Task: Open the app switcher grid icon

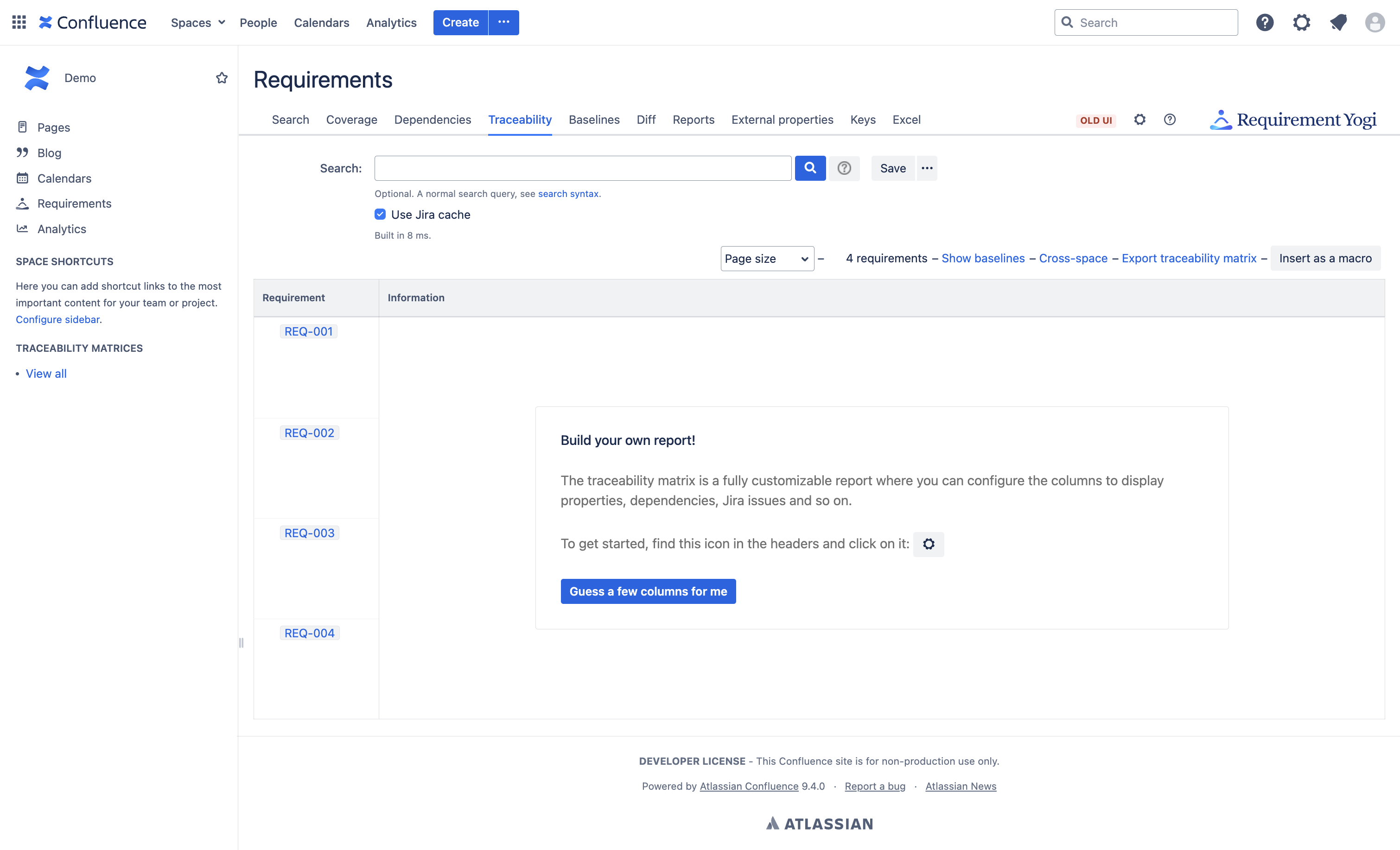Action: pyautogui.click(x=19, y=22)
